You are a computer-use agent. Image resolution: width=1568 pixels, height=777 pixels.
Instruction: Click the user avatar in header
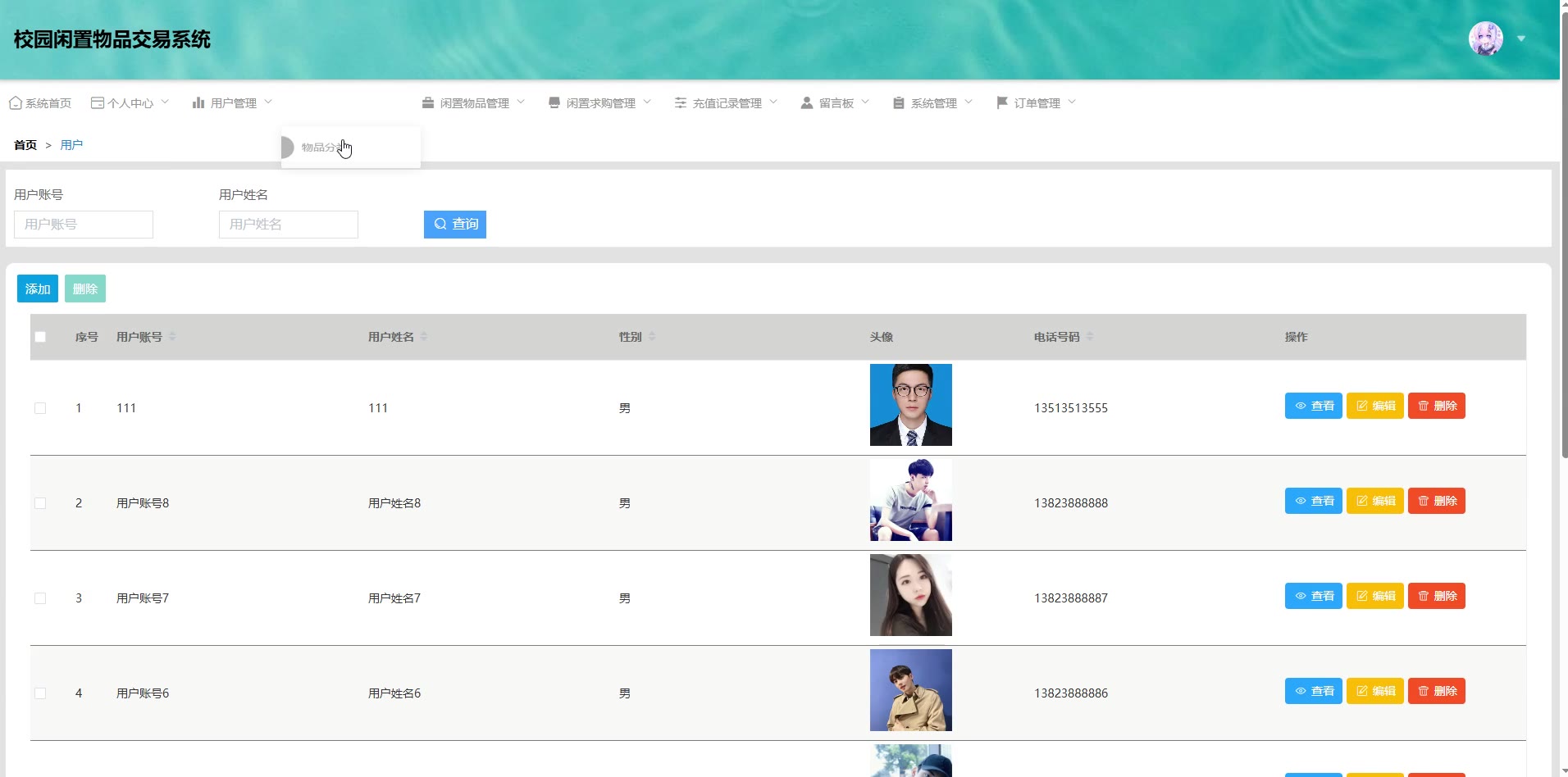click(1485, 39)
